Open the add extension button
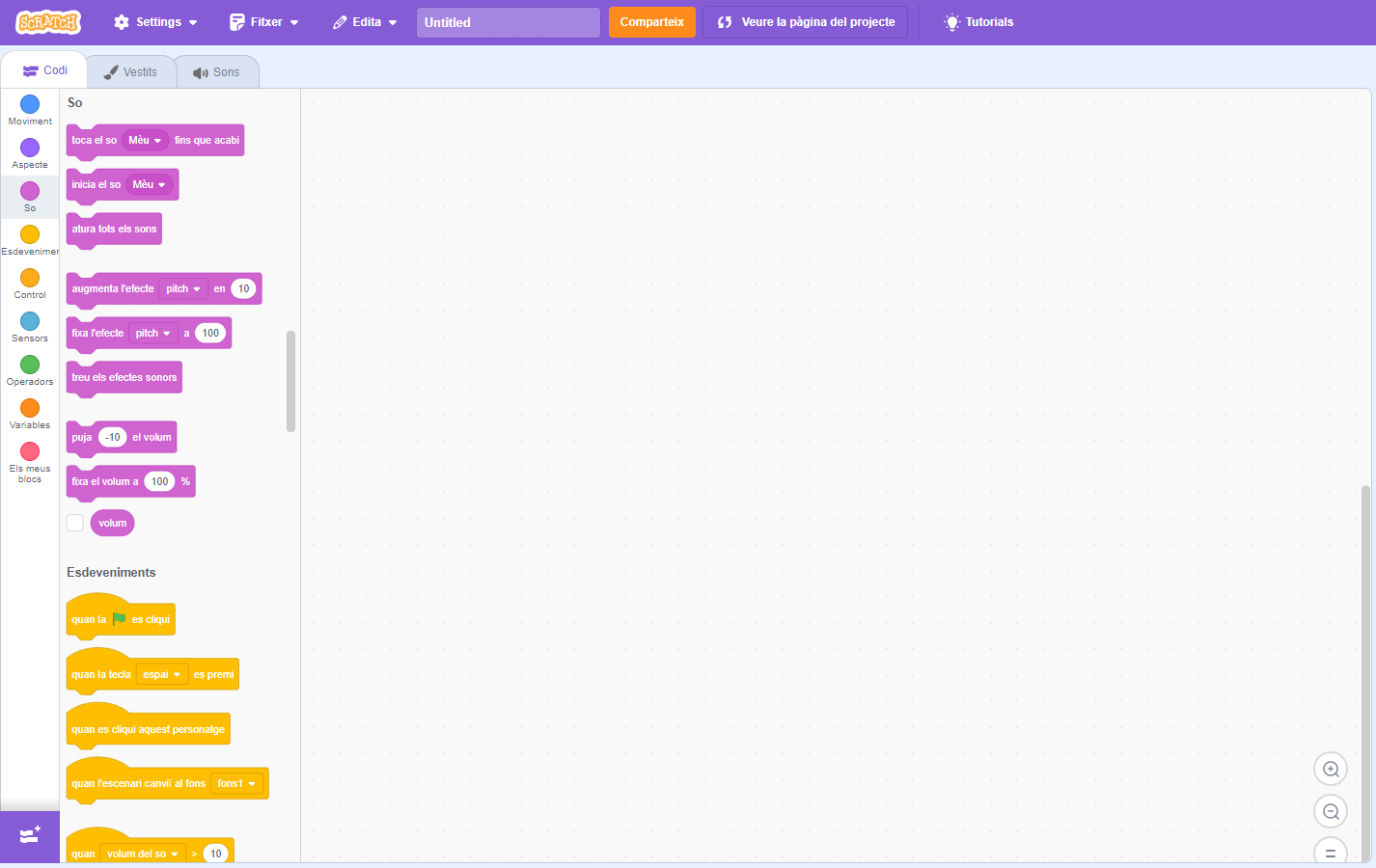This screenshot has width=1376, height=868. (30, 835)
